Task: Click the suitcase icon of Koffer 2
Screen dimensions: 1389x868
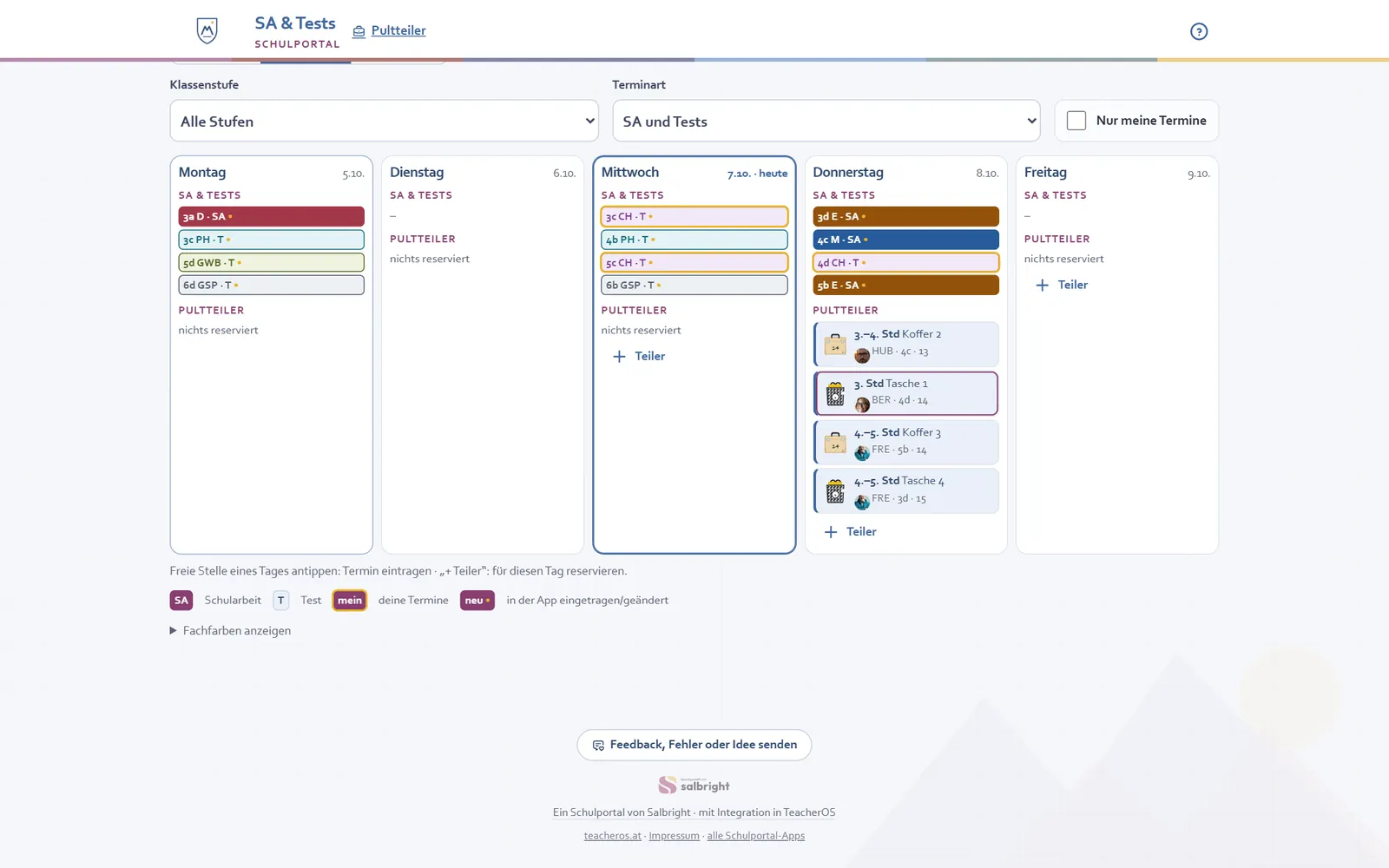Action: (835, 345)
